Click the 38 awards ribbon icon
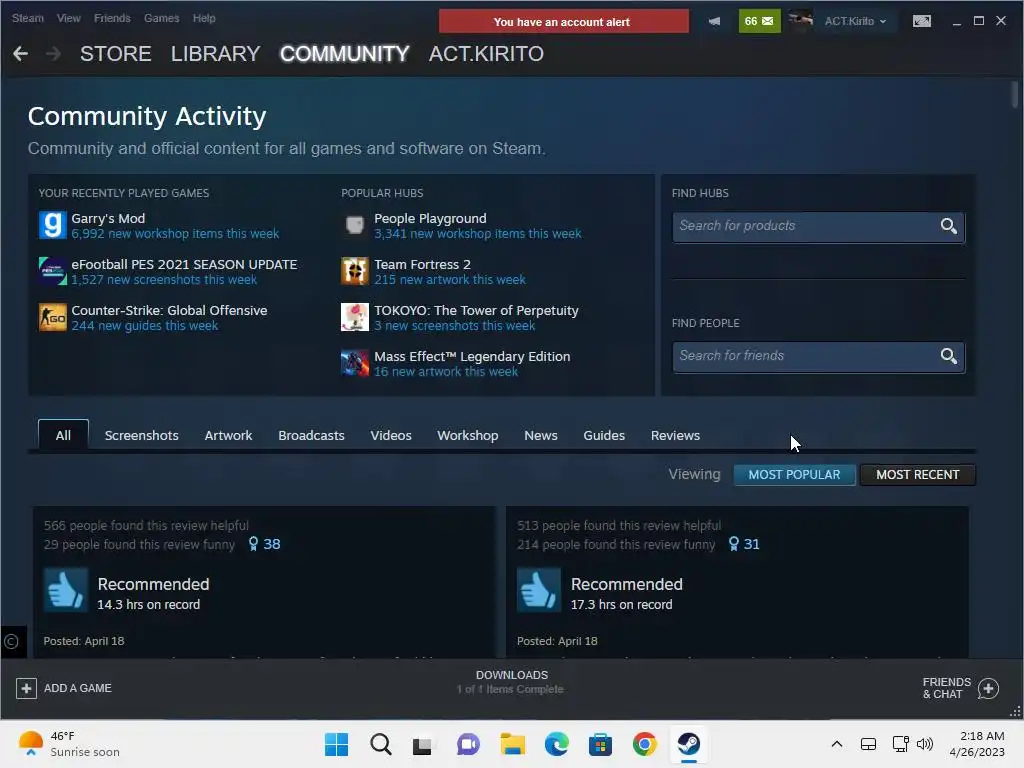1024x768 pixels. pos(253,544)
